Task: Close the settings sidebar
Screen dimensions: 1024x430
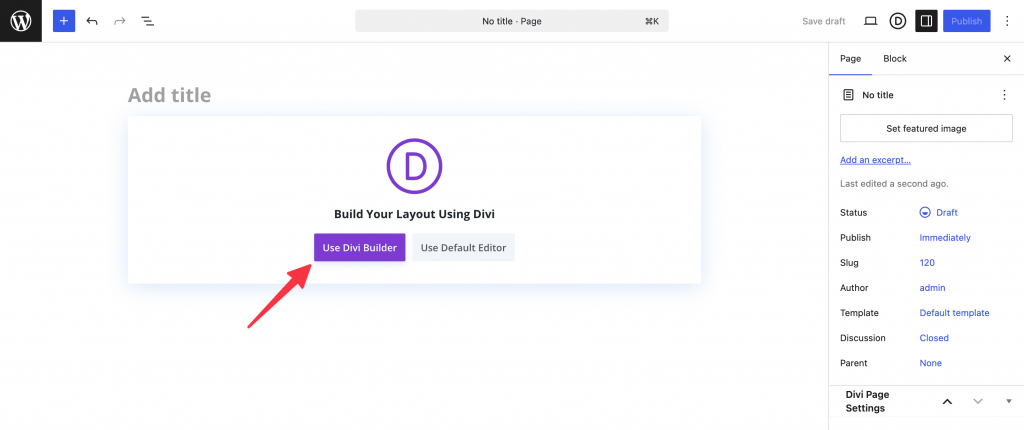Action: coord(1006,59)
